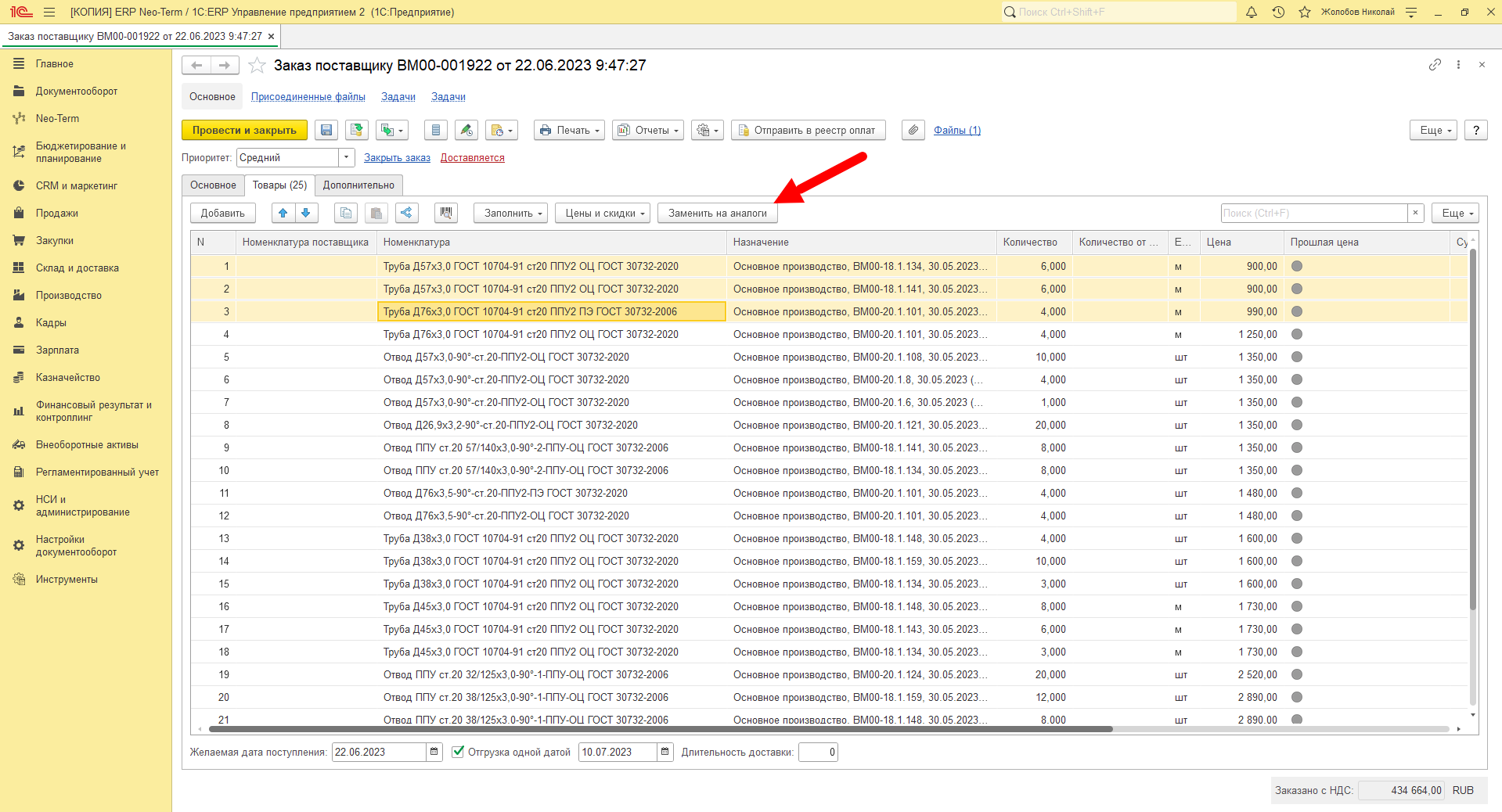Click Отправить в реестр оплат button
Viewport: 1502px width, 812px height.
click(x=809, y=130)
